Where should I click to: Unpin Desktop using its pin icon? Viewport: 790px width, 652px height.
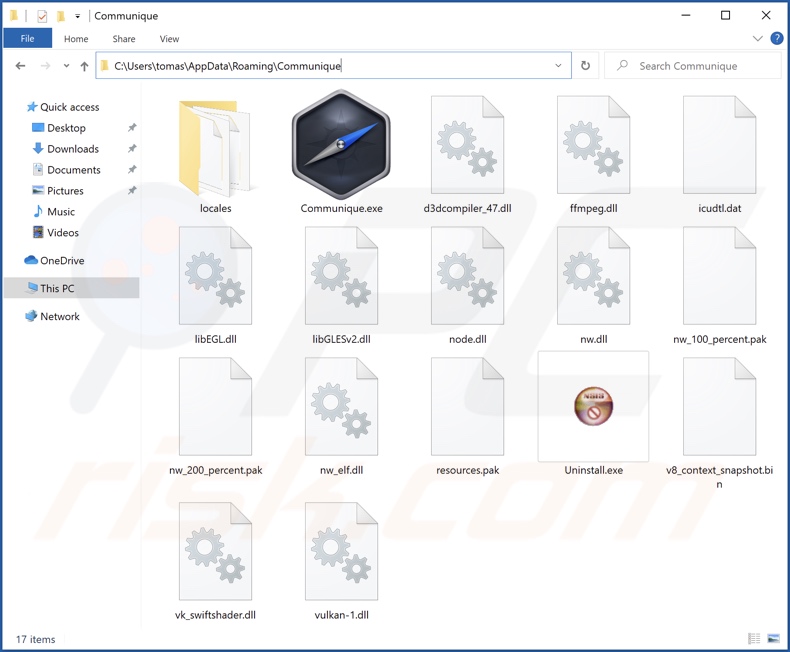click(x=132, y=127)
